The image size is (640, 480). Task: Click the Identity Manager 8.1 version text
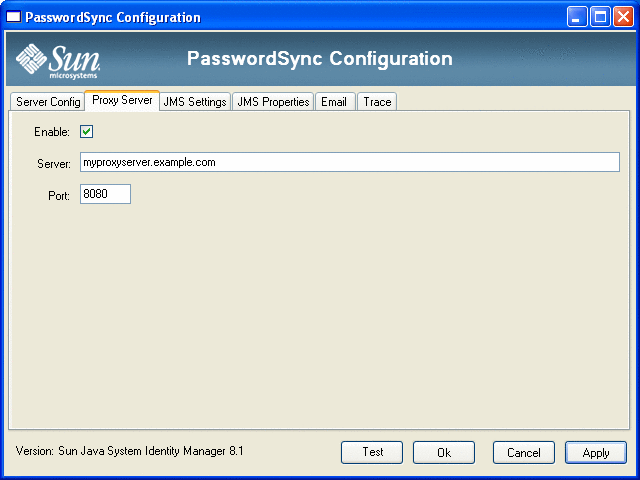[x=129, y=451]
